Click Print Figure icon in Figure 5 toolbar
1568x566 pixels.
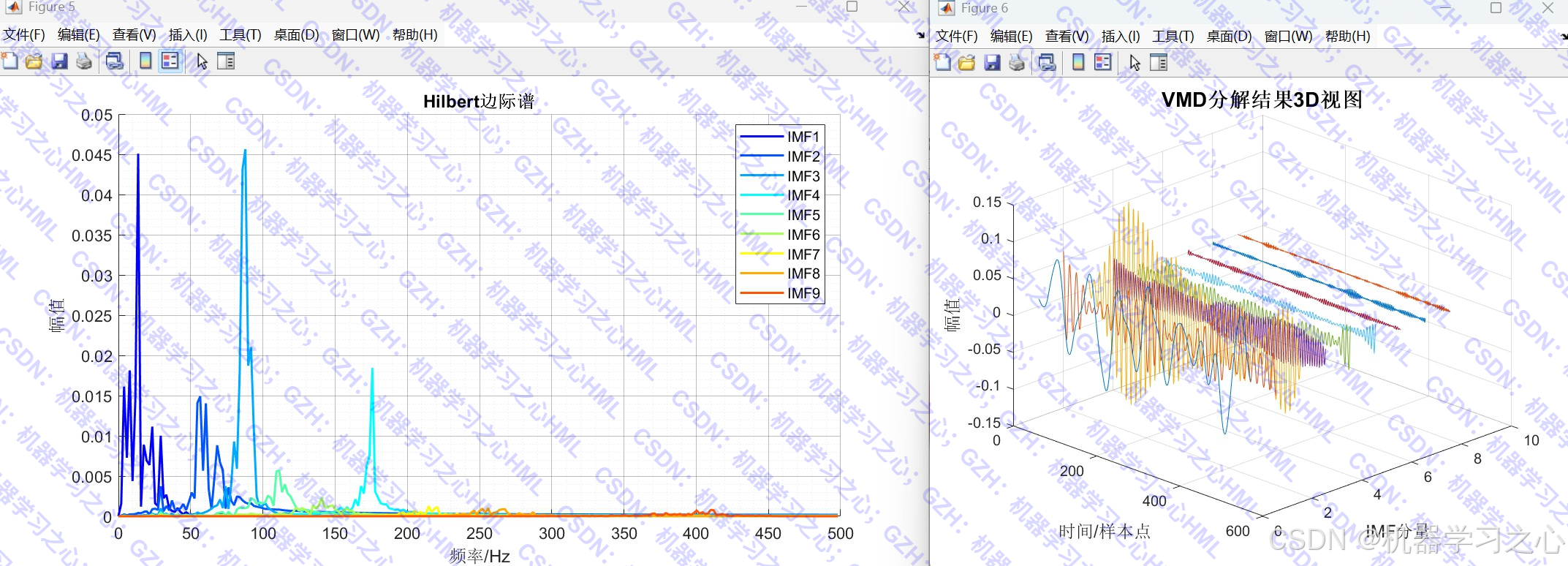[x=84, y=61]
